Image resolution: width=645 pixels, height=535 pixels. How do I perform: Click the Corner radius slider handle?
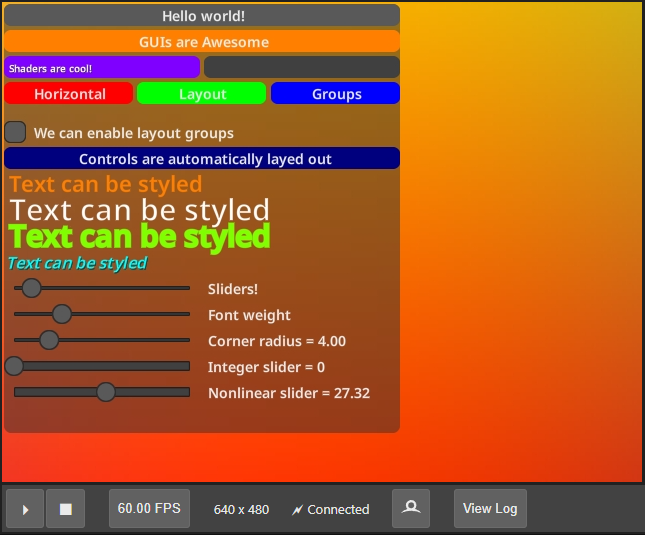pos(49,340)
